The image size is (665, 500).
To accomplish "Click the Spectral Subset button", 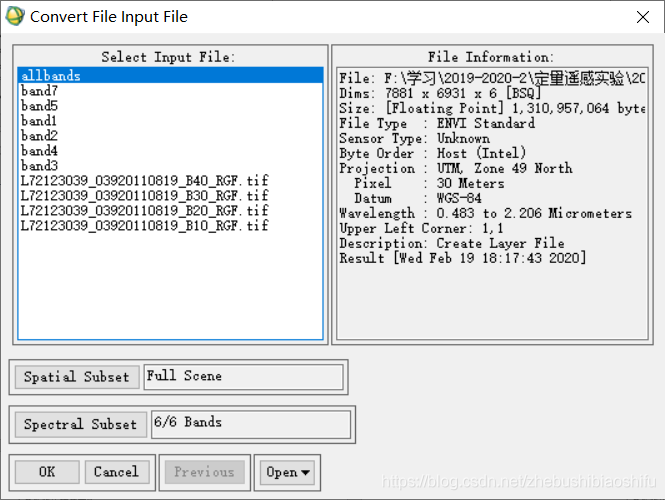I will click(x=81, y=424).
